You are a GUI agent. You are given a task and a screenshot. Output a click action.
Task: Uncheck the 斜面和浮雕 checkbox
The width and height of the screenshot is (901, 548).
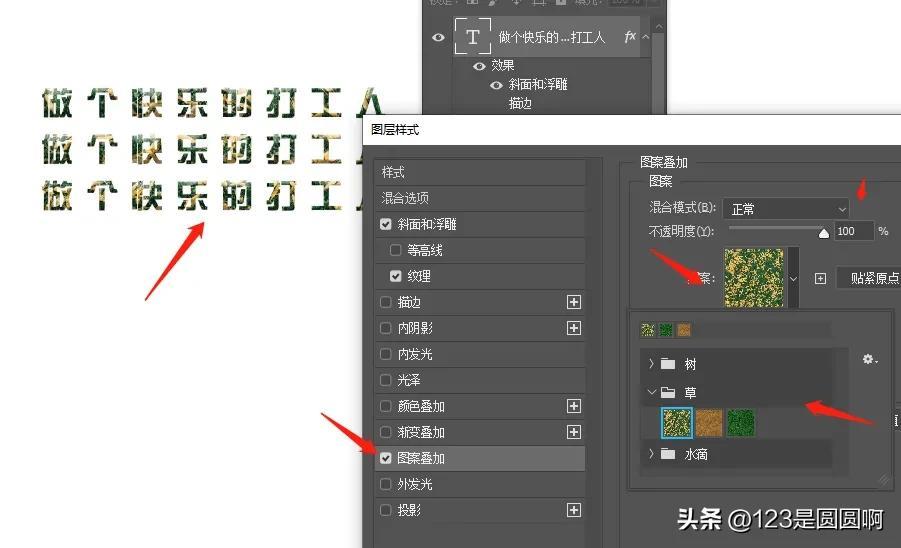tap(386, 224)
